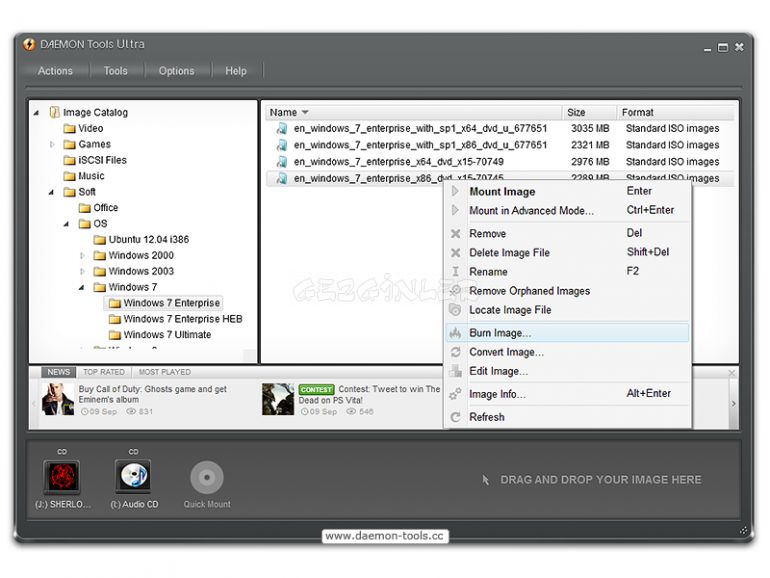Click the circular arrow icon beside Refresh
The height and width of the screenshot is (578, 770).
point(456,417)
